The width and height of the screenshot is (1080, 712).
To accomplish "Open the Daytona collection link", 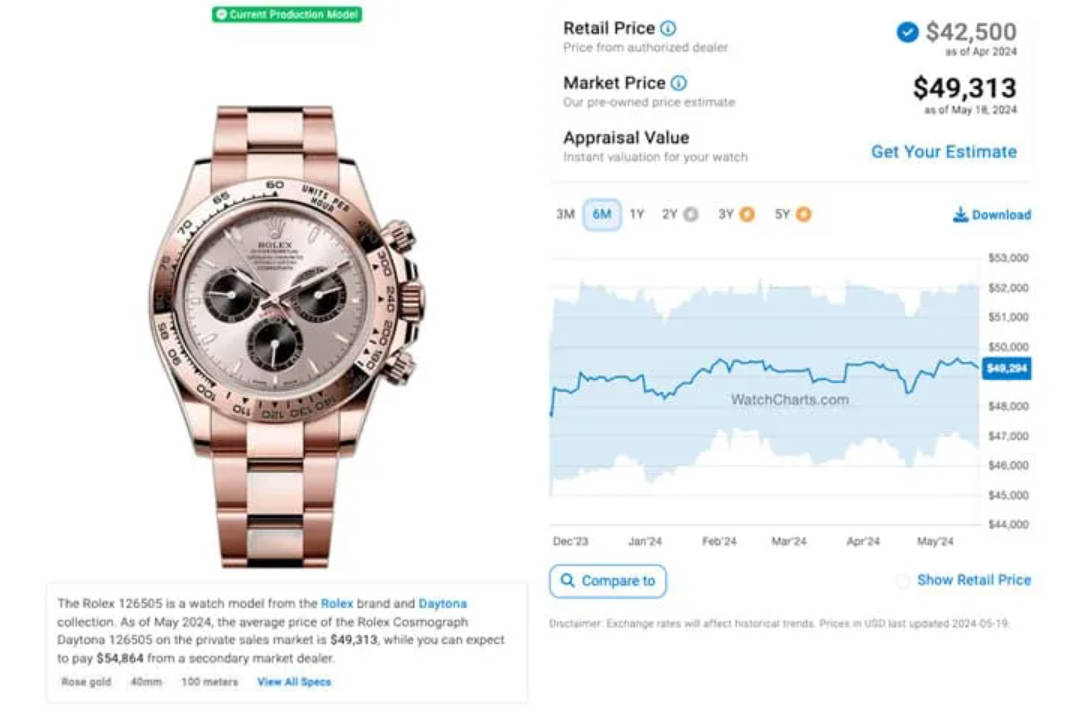I will pos(442,603).
